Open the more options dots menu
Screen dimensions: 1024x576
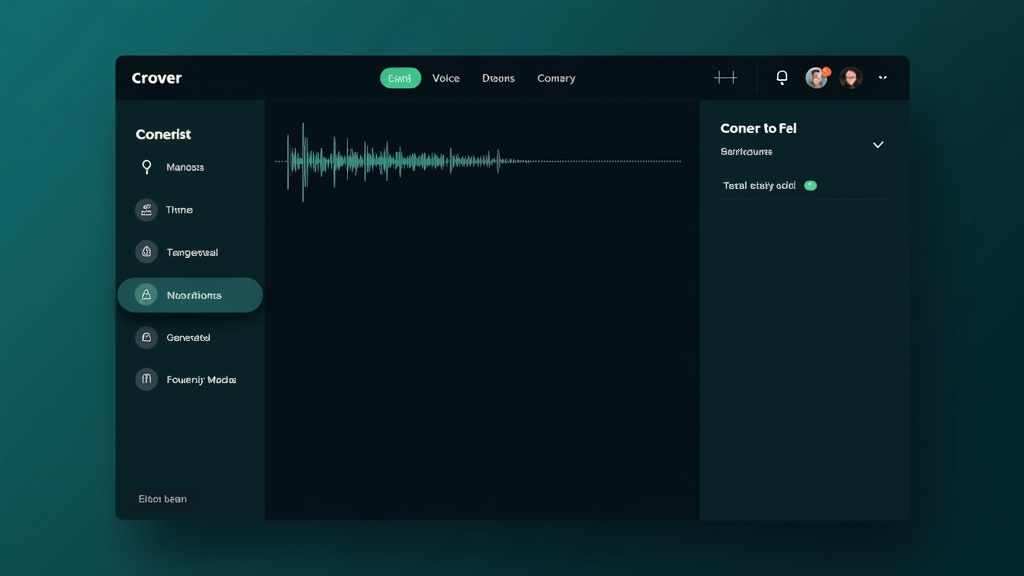(x=883, y=78)
